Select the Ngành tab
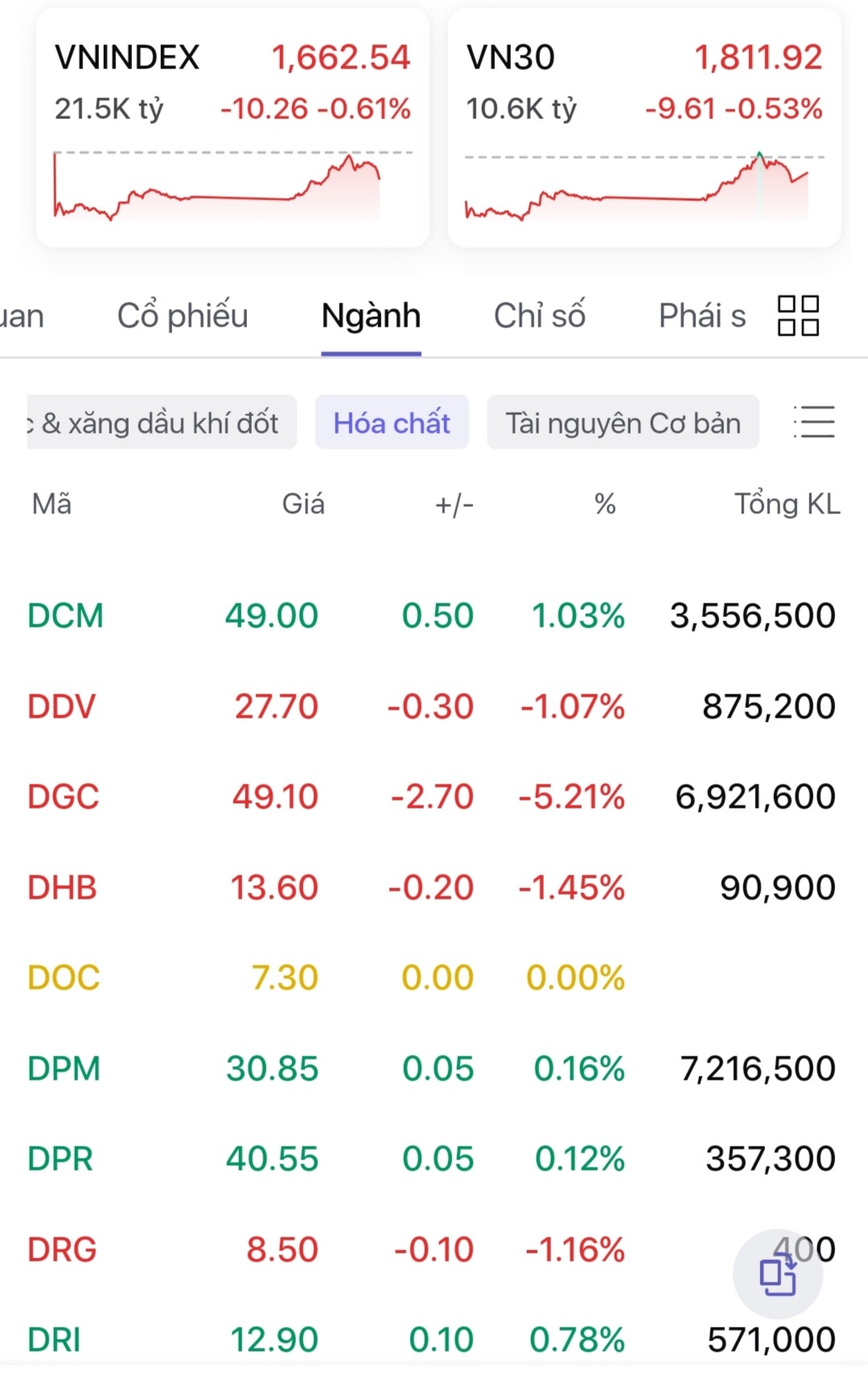The height and width of the screenshot is (1375, 868). click(x=371, y=316)
